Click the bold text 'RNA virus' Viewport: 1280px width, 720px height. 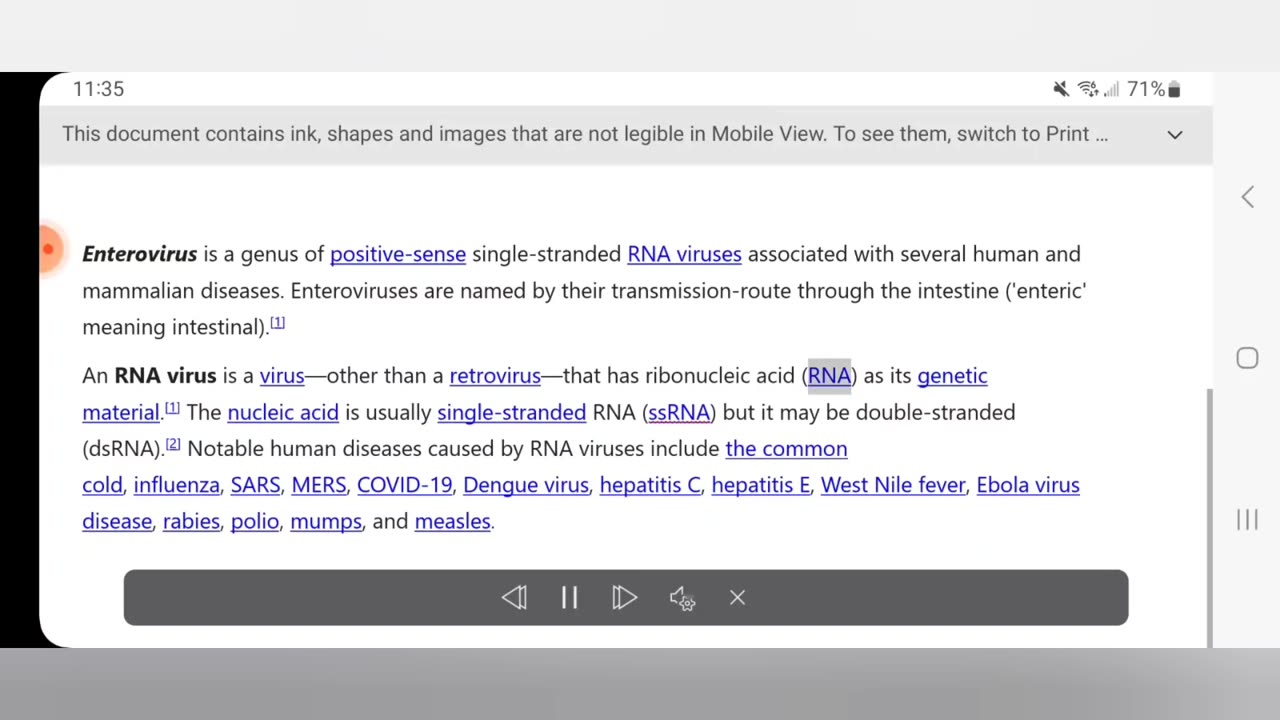point(165,376)
